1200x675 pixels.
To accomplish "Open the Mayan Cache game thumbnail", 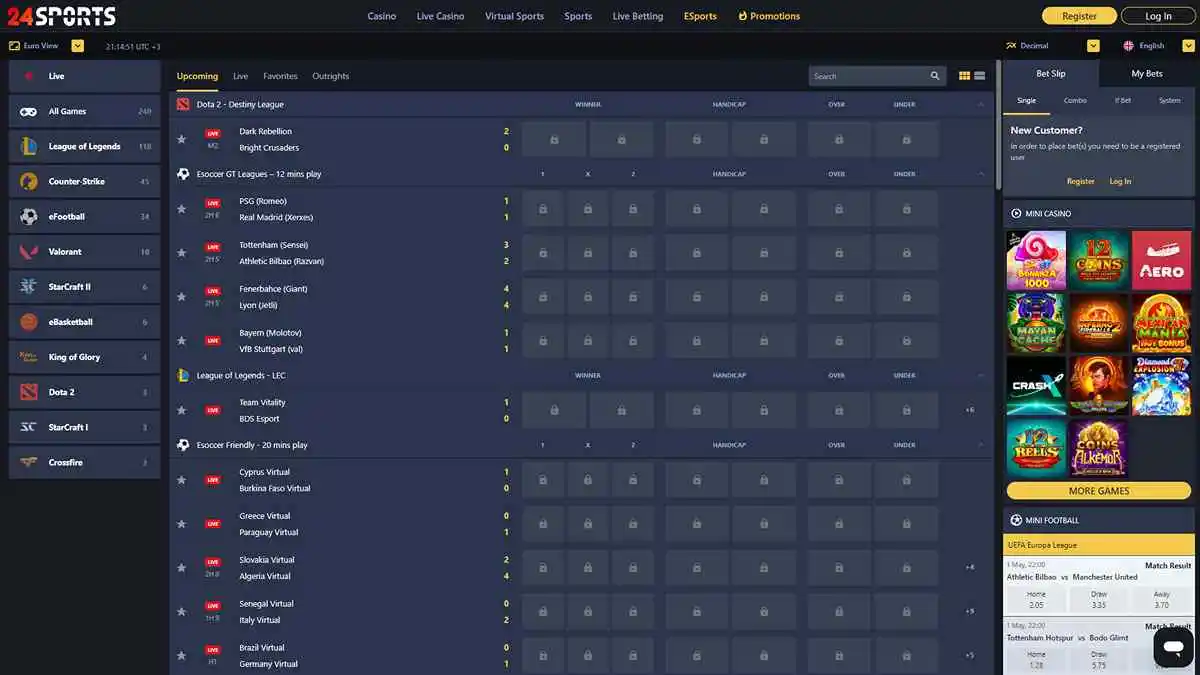I will (1036, 323).
